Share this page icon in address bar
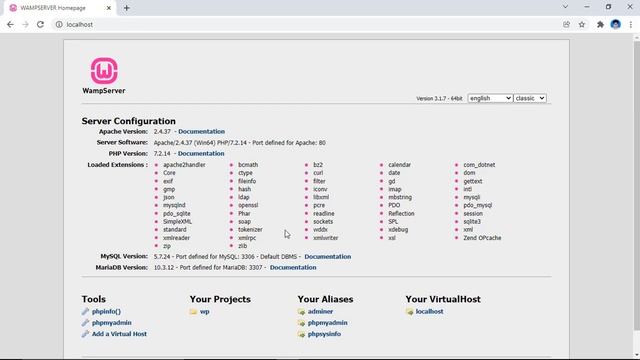Image resolution: width=640 pixels, height=360 pixels. point(567,24)
